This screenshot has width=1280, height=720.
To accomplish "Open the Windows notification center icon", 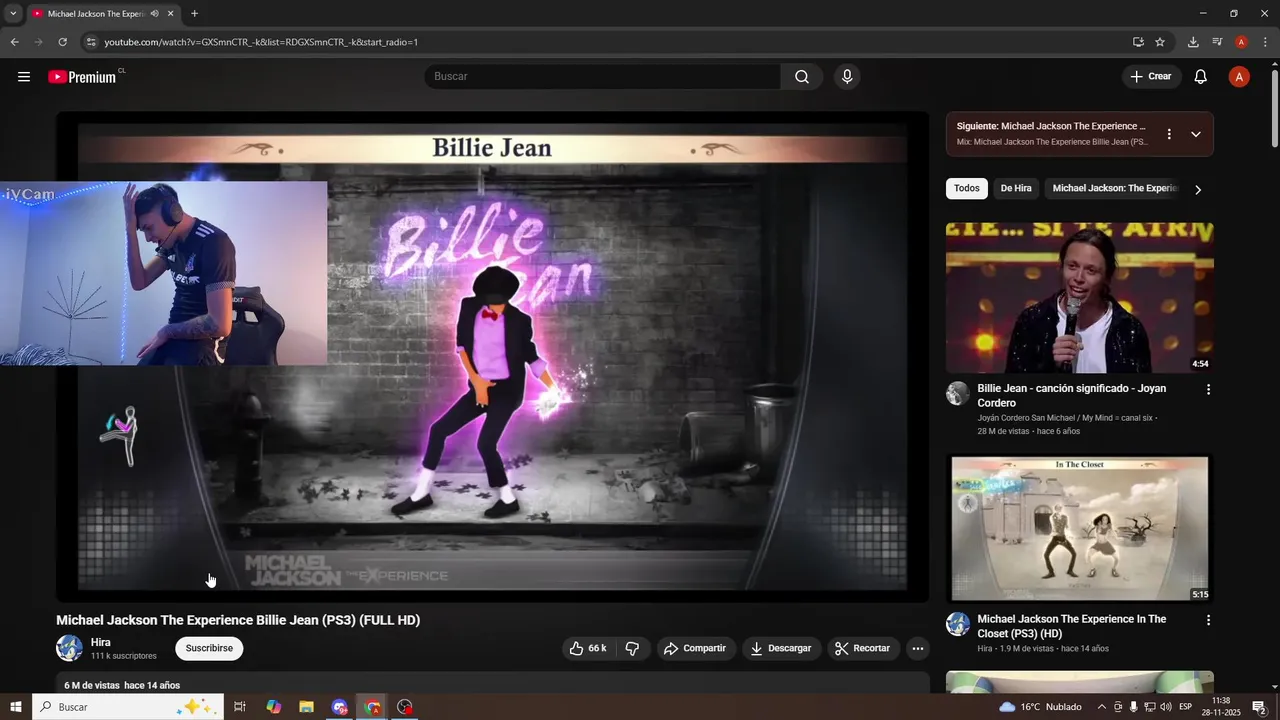I will 1260,707.
